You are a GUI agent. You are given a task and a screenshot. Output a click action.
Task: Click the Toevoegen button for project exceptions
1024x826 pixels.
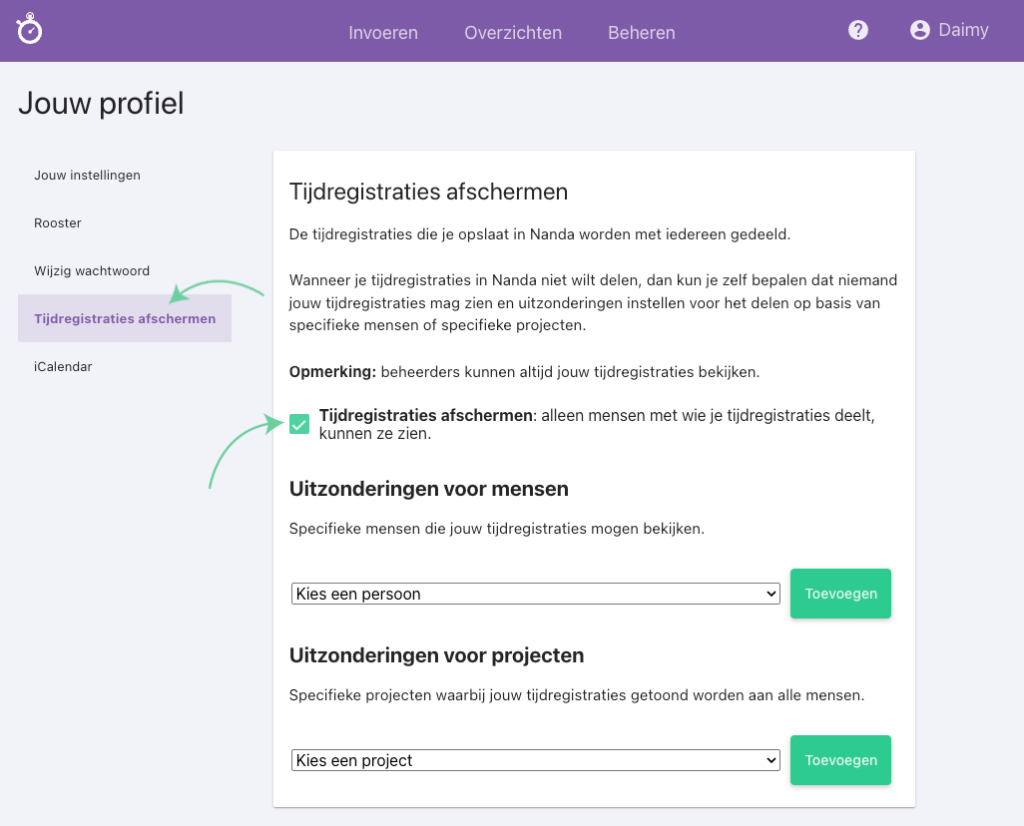[x=840, y=760]
